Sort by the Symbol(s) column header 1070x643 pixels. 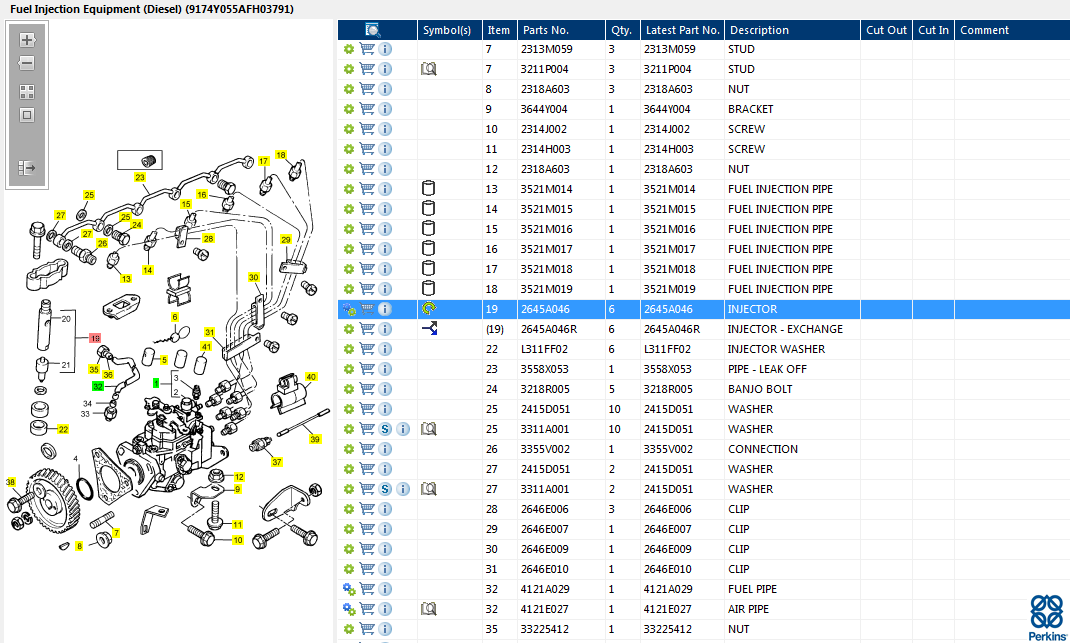pos(447,30)
